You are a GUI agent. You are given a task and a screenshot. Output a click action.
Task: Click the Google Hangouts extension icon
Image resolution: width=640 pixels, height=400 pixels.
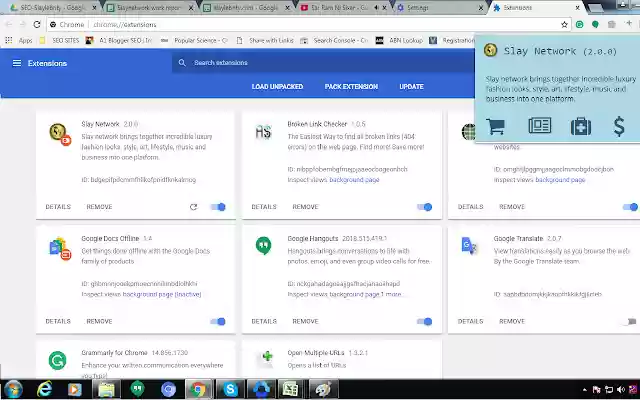263,246
